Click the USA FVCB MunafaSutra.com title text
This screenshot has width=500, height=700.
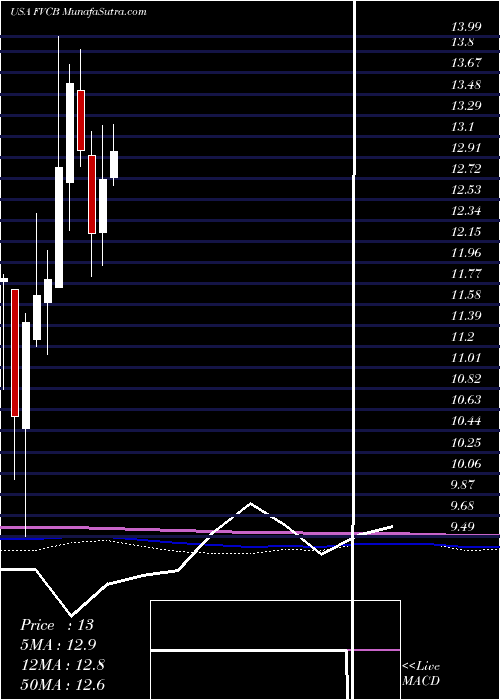coord(78,12)
